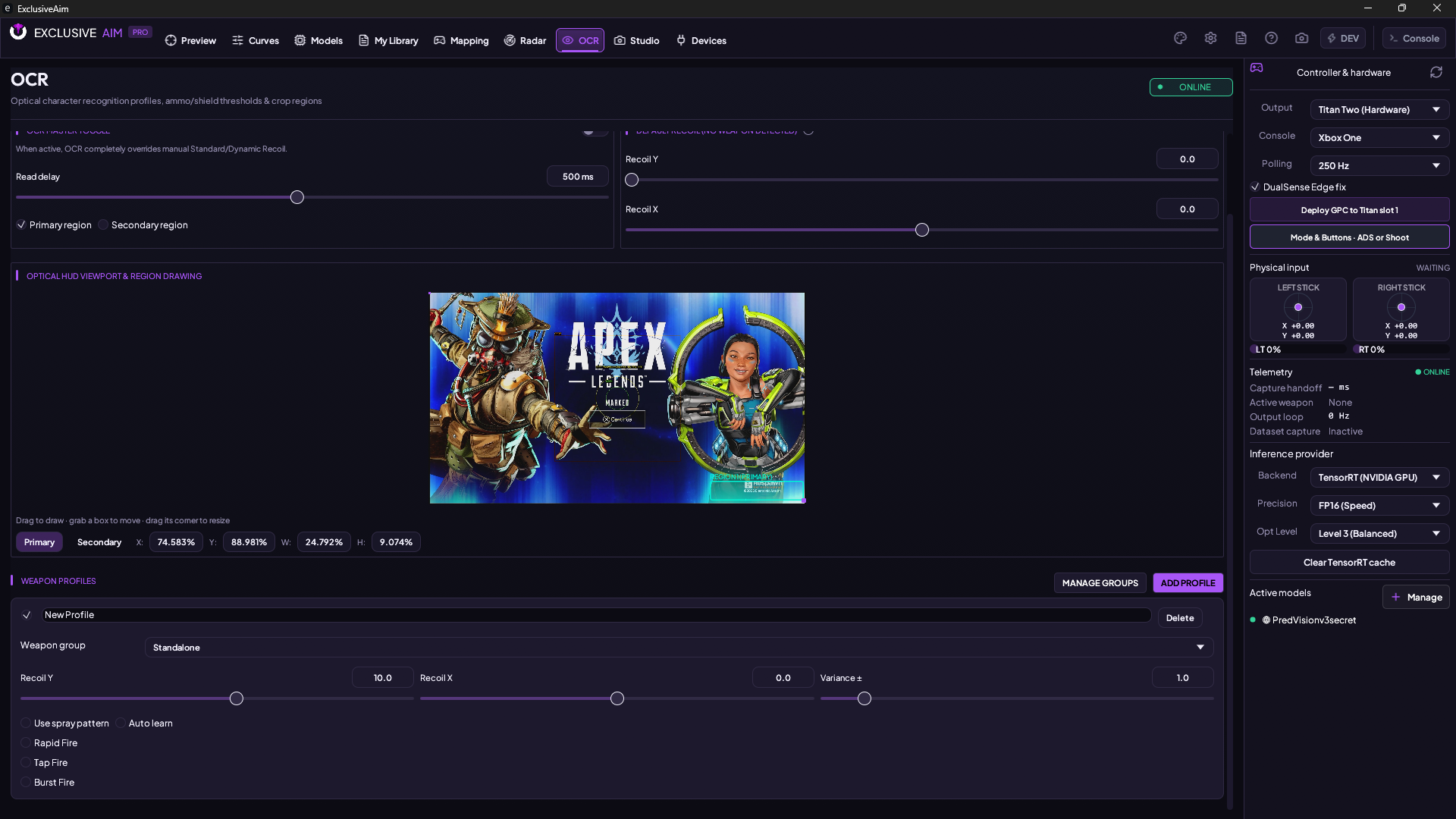Enable the Rapid Fire option

(26, 743)
